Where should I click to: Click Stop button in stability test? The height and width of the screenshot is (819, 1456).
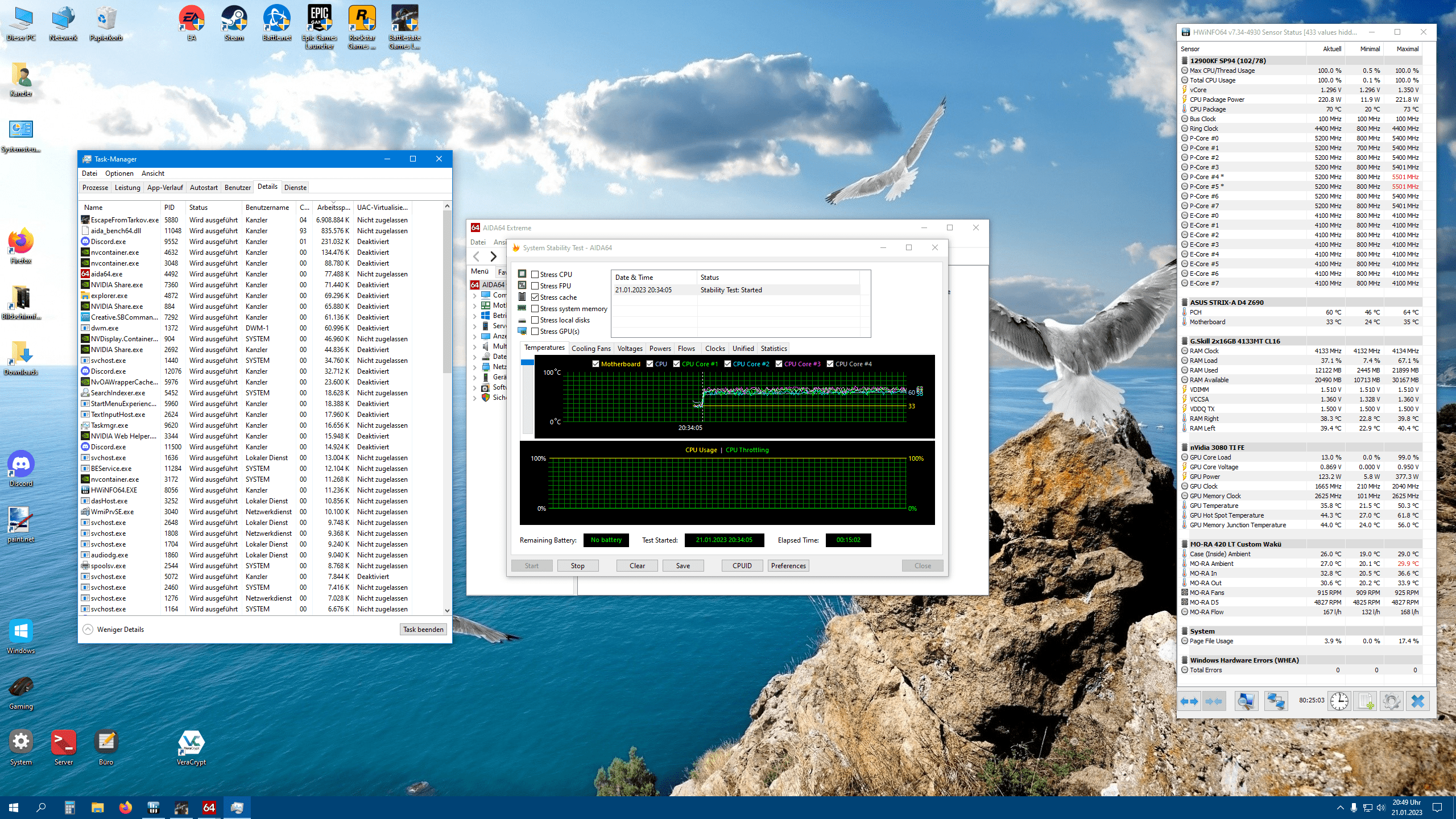pos(577,566)
